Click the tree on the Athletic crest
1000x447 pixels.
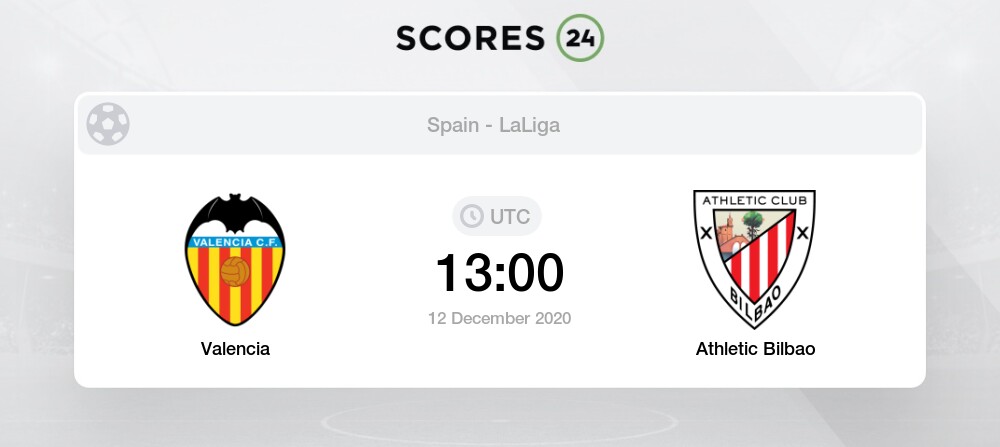pos(753,224)
